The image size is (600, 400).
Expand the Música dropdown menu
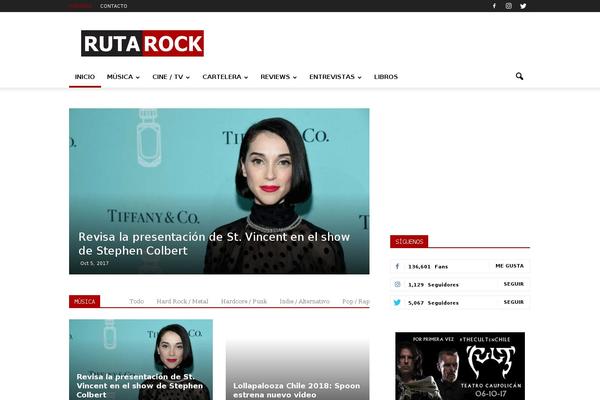(123, 77)
